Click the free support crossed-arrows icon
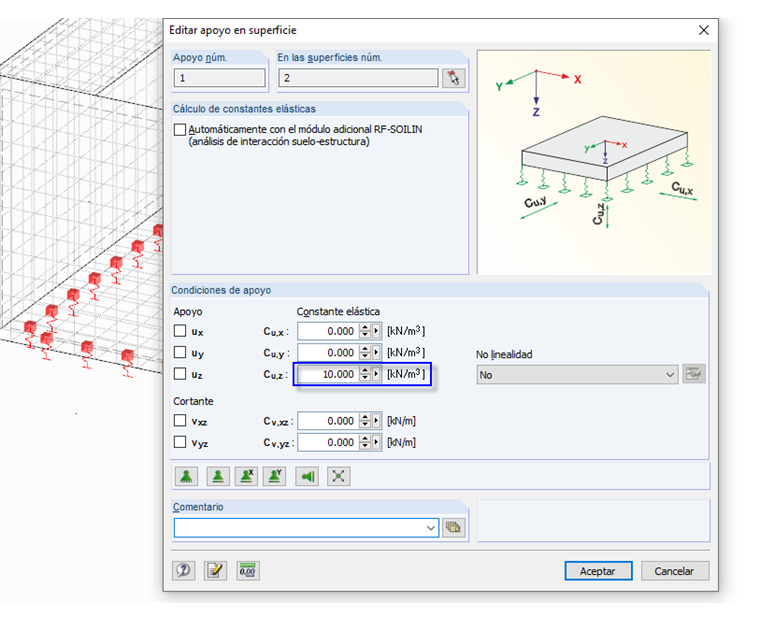 point(338,476)
